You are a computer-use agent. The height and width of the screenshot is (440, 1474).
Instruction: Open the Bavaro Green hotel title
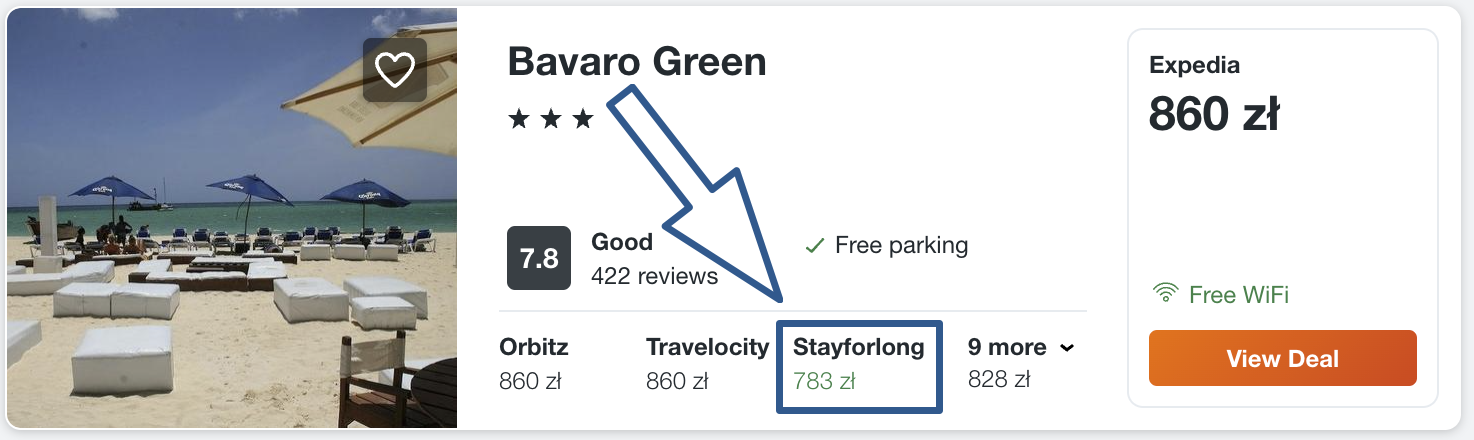637,62
